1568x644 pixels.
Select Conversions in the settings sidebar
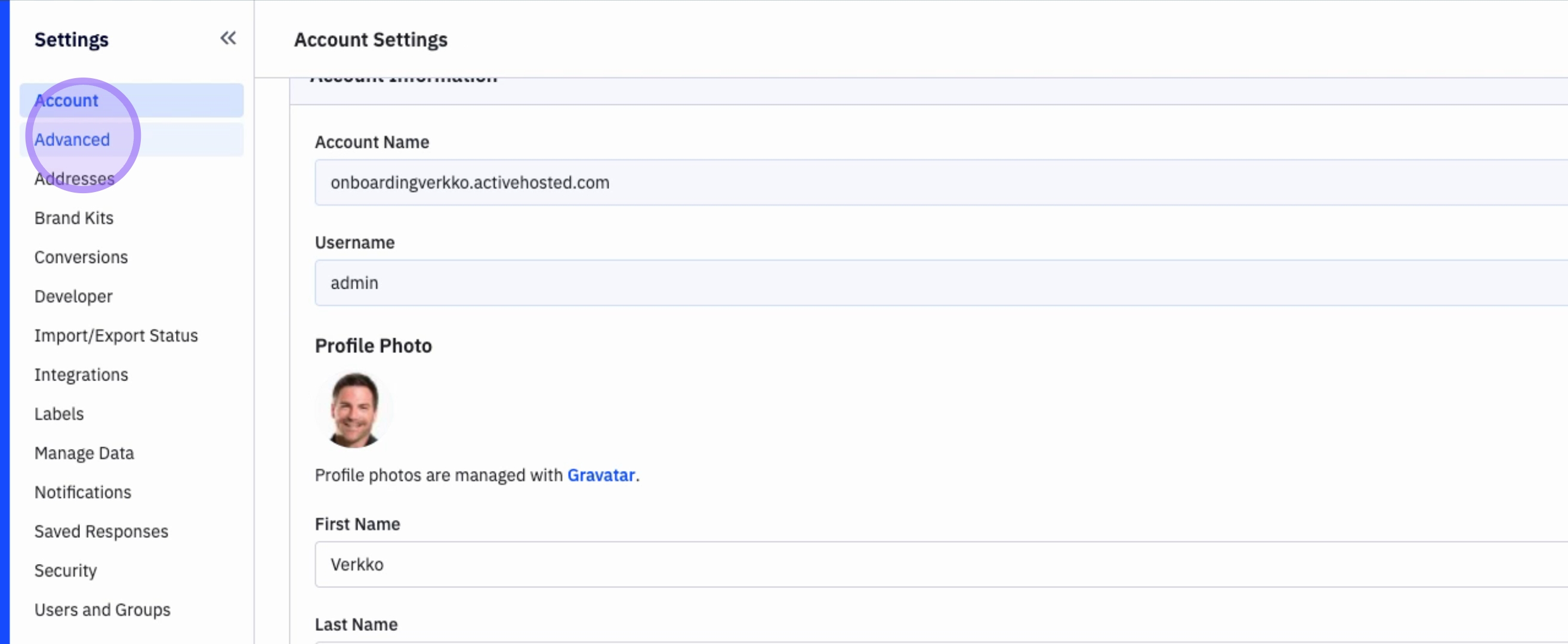[81, 257]
